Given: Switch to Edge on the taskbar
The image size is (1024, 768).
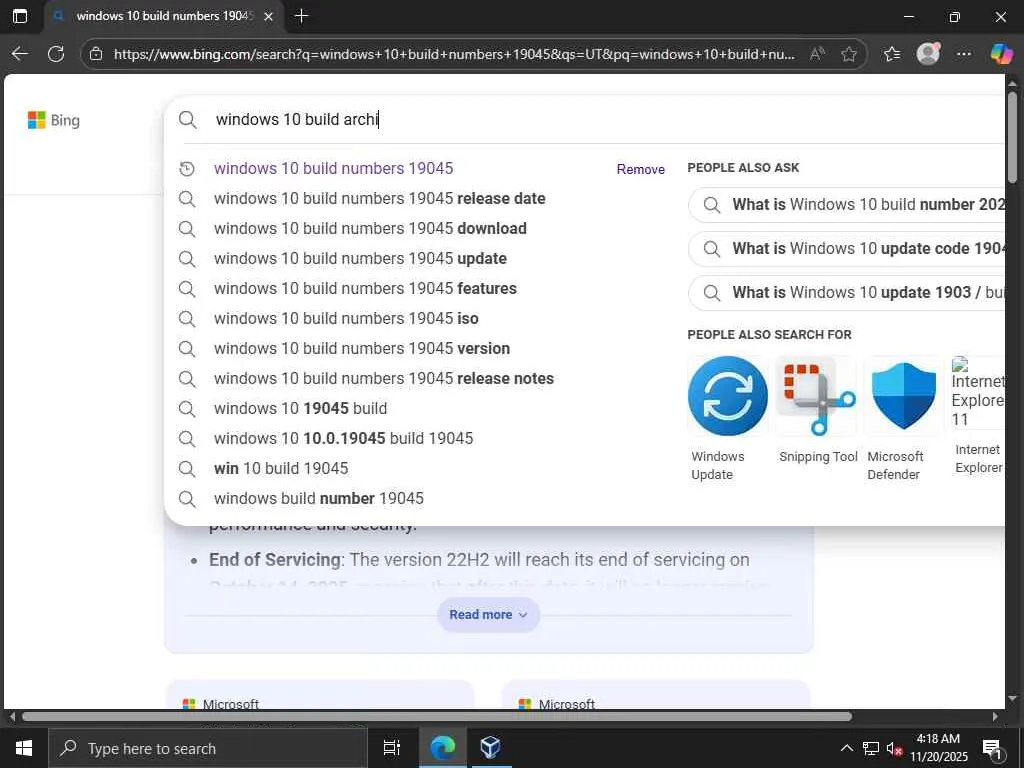Looking at the screenshot, I should point(442,748).
